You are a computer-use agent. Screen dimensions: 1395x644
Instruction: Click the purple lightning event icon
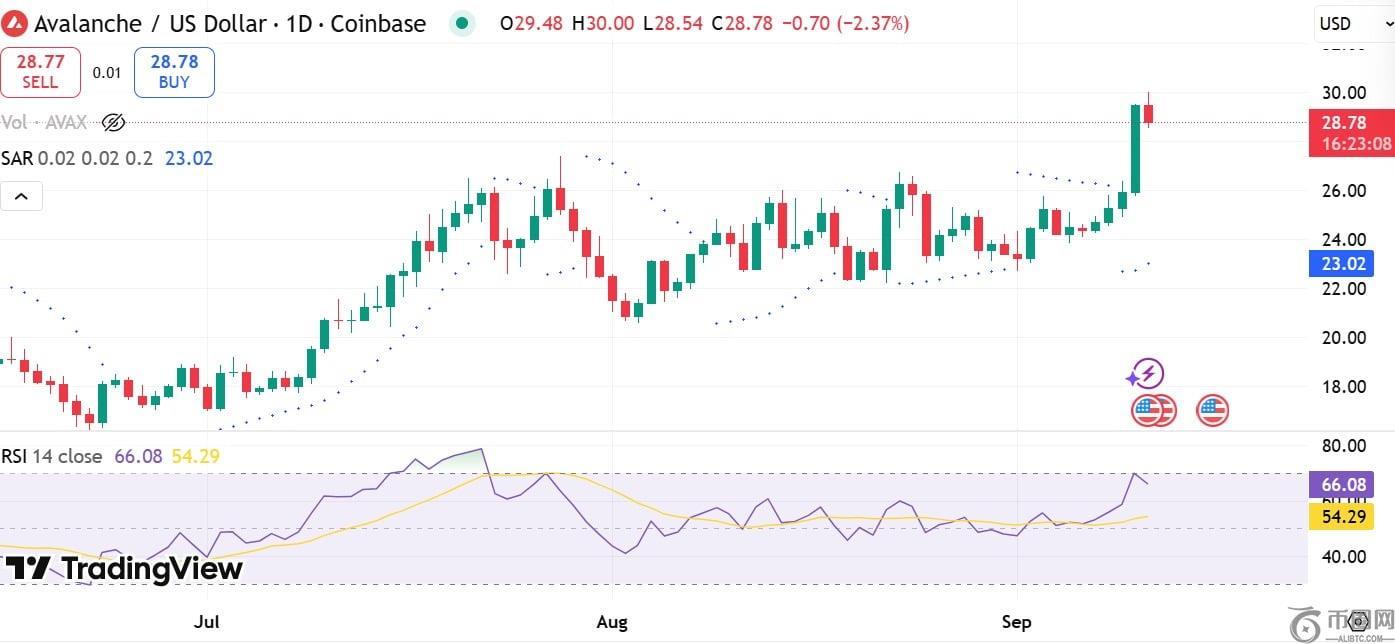click(x=1146, y=375)
